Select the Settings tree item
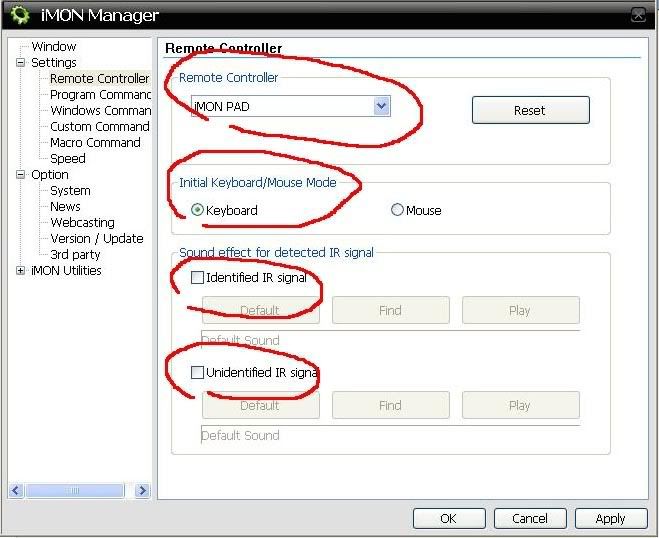This screenshot has height=538, width=659. click(x=54, y=63)
